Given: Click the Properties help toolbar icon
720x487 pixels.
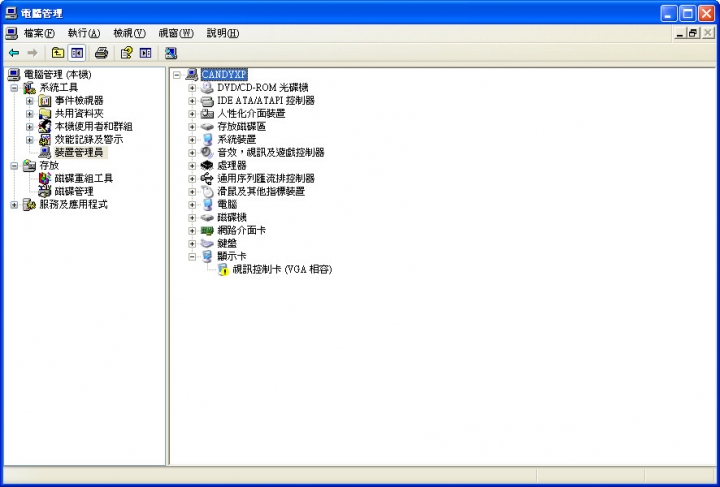Looking at the screenshot, I should pyautogui.click(x=126, y=53).
